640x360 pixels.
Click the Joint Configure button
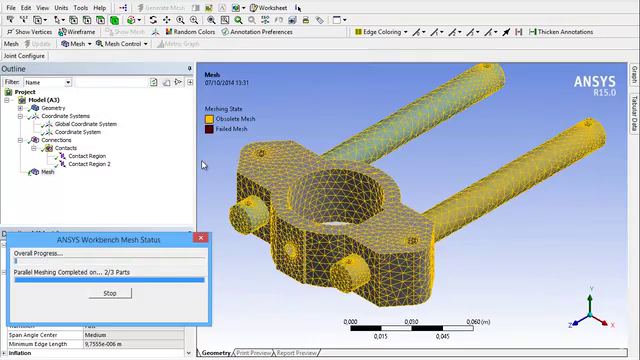(x=24, y=56)
